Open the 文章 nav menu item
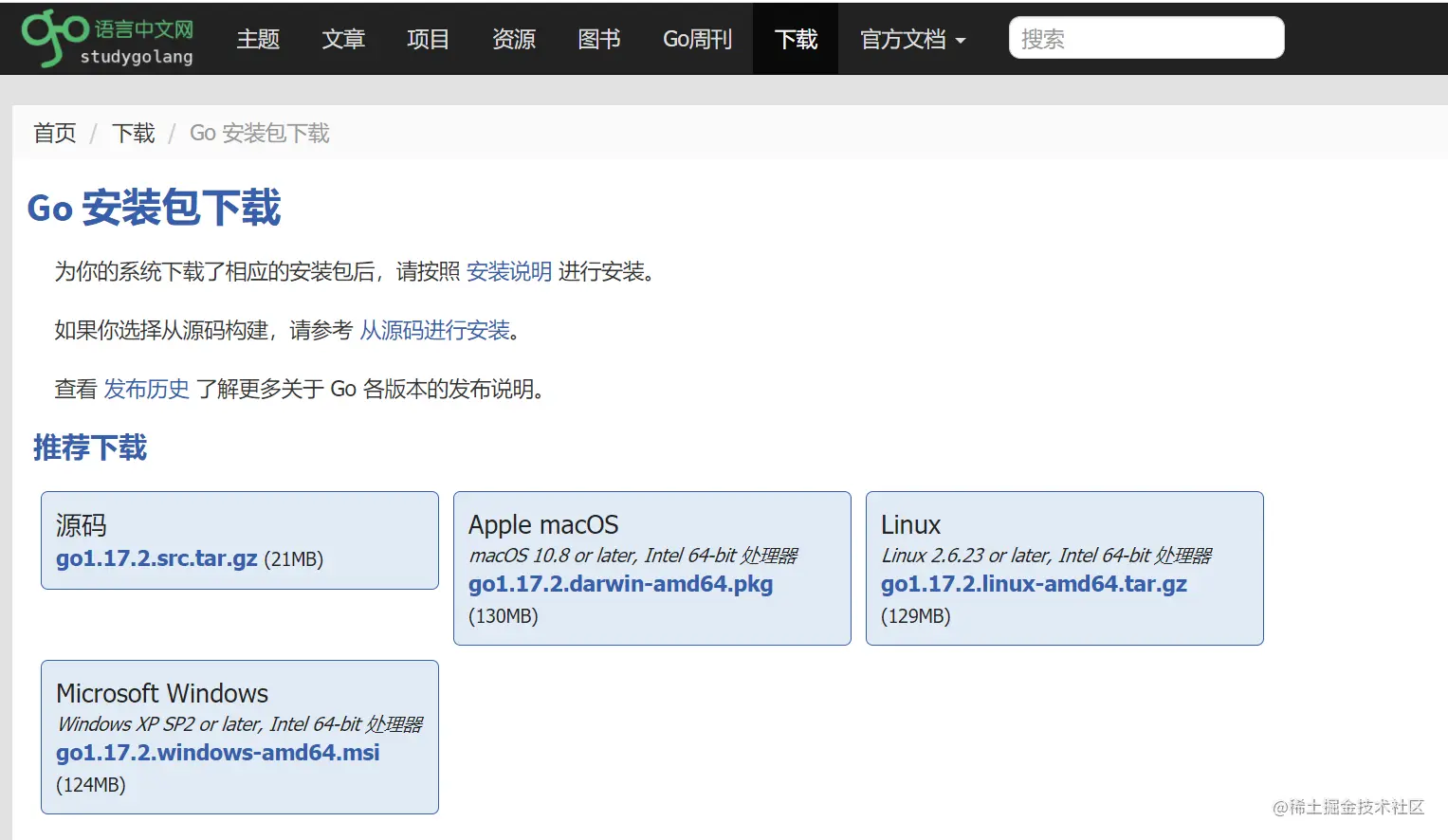The image size is (1448, 840). coord(343,39)
